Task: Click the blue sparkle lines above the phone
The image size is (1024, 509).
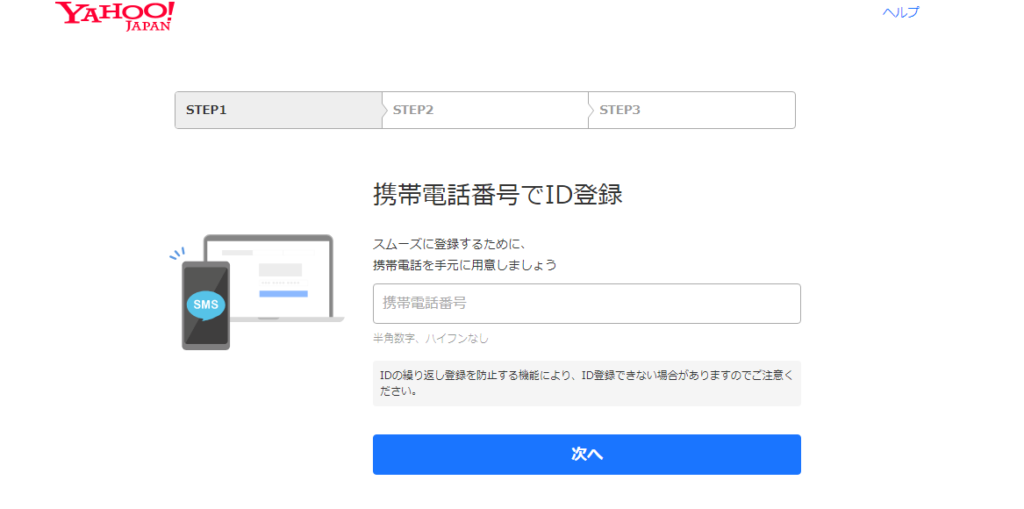Action: pos(177,254)
